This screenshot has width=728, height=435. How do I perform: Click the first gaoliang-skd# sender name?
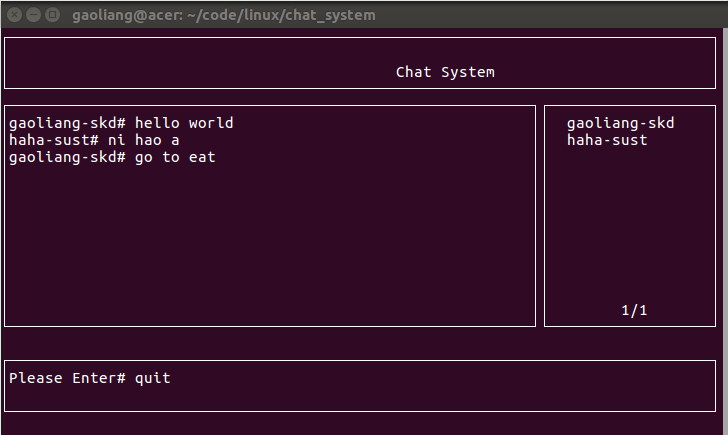click(67, 123)
